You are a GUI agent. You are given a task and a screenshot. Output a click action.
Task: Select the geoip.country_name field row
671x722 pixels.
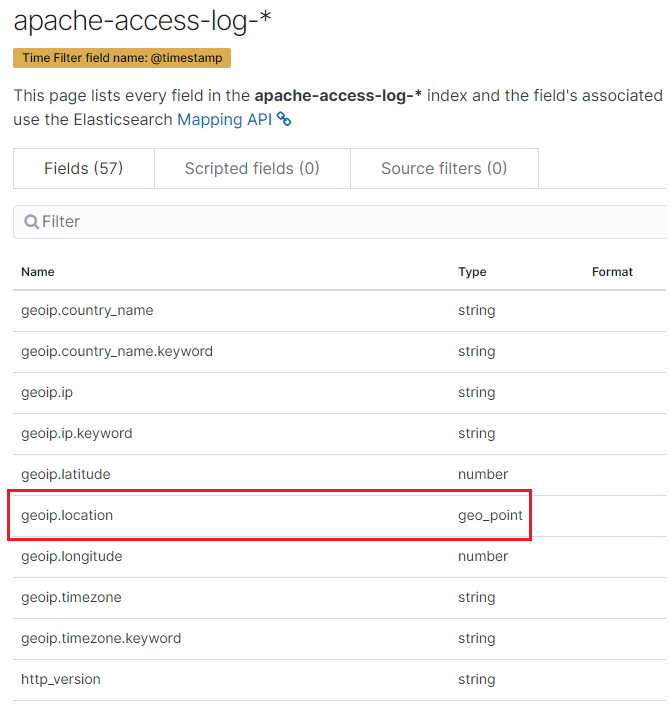[339, 311]
